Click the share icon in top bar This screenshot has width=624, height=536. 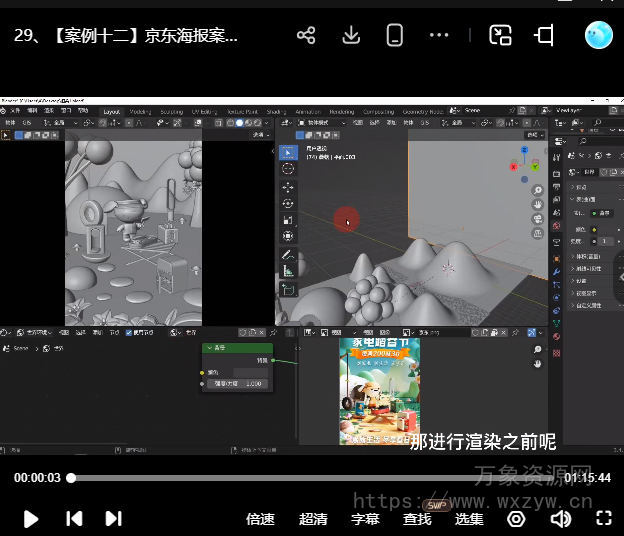(306, 36)
